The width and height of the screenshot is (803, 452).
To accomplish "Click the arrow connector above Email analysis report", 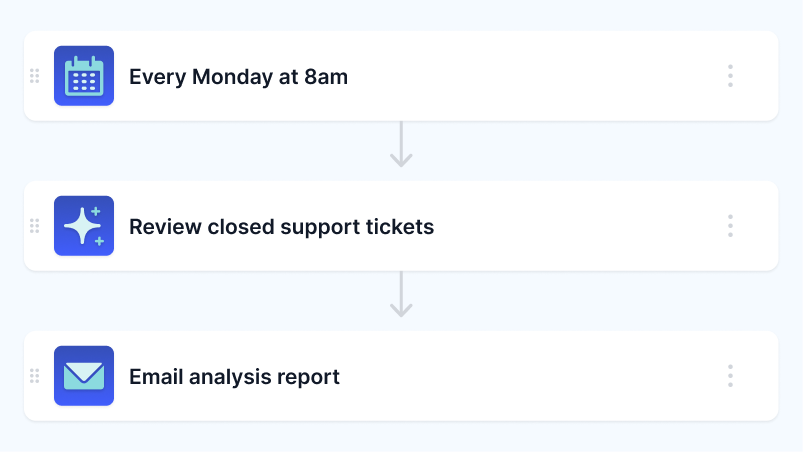I will coord(401,296).
